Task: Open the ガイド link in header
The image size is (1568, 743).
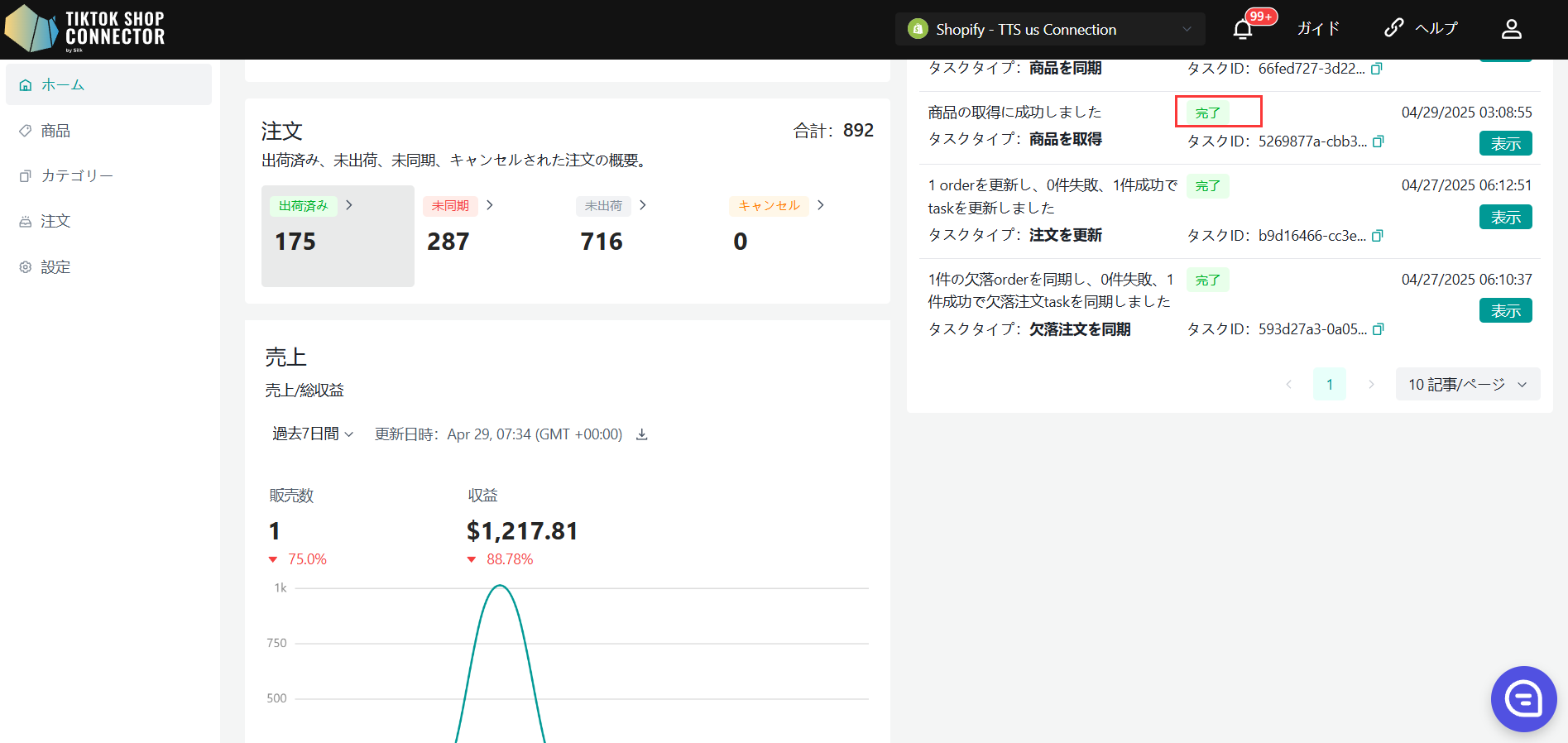Action: (x=1317, y=29)
